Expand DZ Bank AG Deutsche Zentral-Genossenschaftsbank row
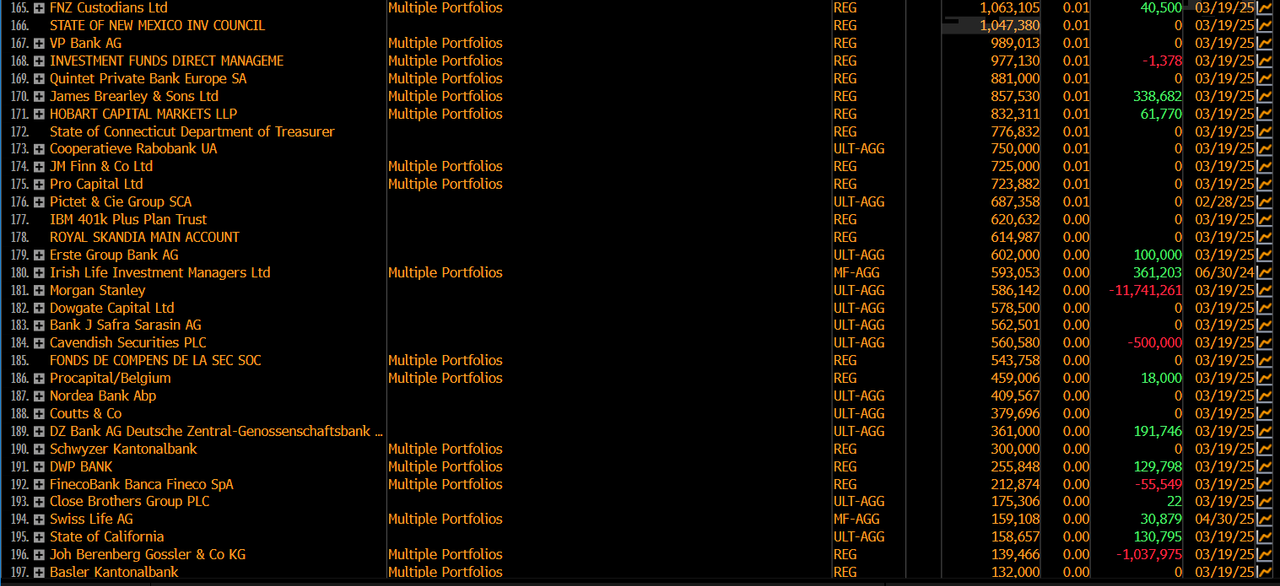 point(39,431)
